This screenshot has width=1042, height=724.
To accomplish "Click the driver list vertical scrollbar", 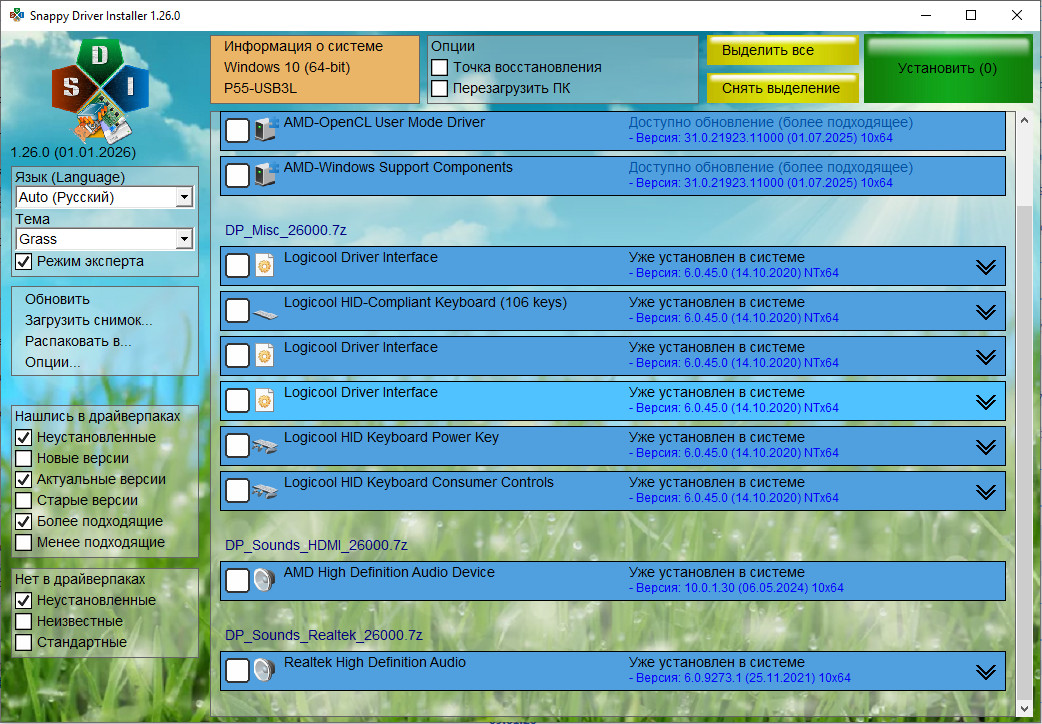I will (x=1022, y=400).
